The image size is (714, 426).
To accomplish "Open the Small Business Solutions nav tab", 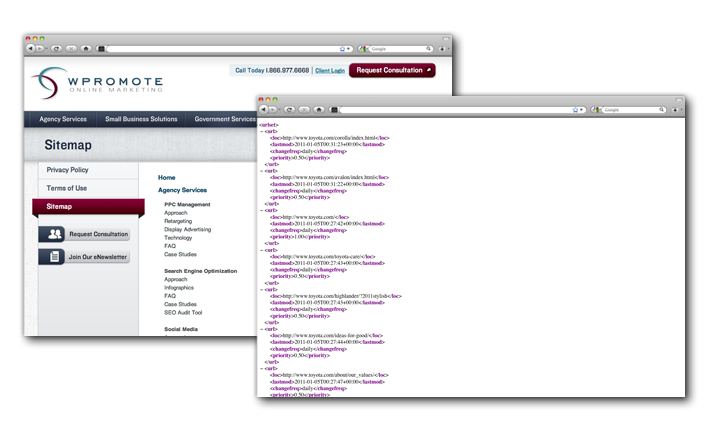I will (141, 119).
